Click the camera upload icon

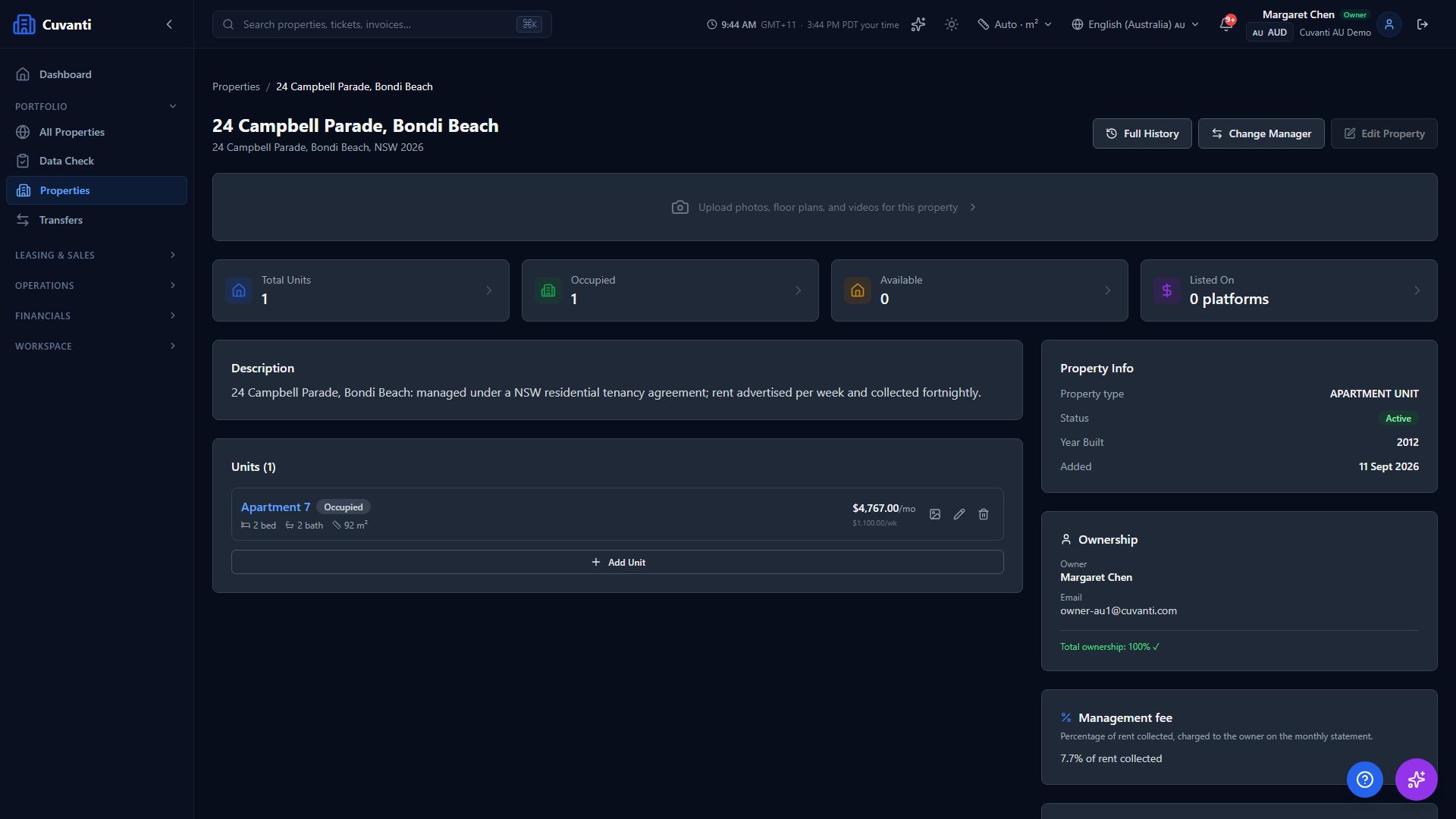[x=680, y=207]
